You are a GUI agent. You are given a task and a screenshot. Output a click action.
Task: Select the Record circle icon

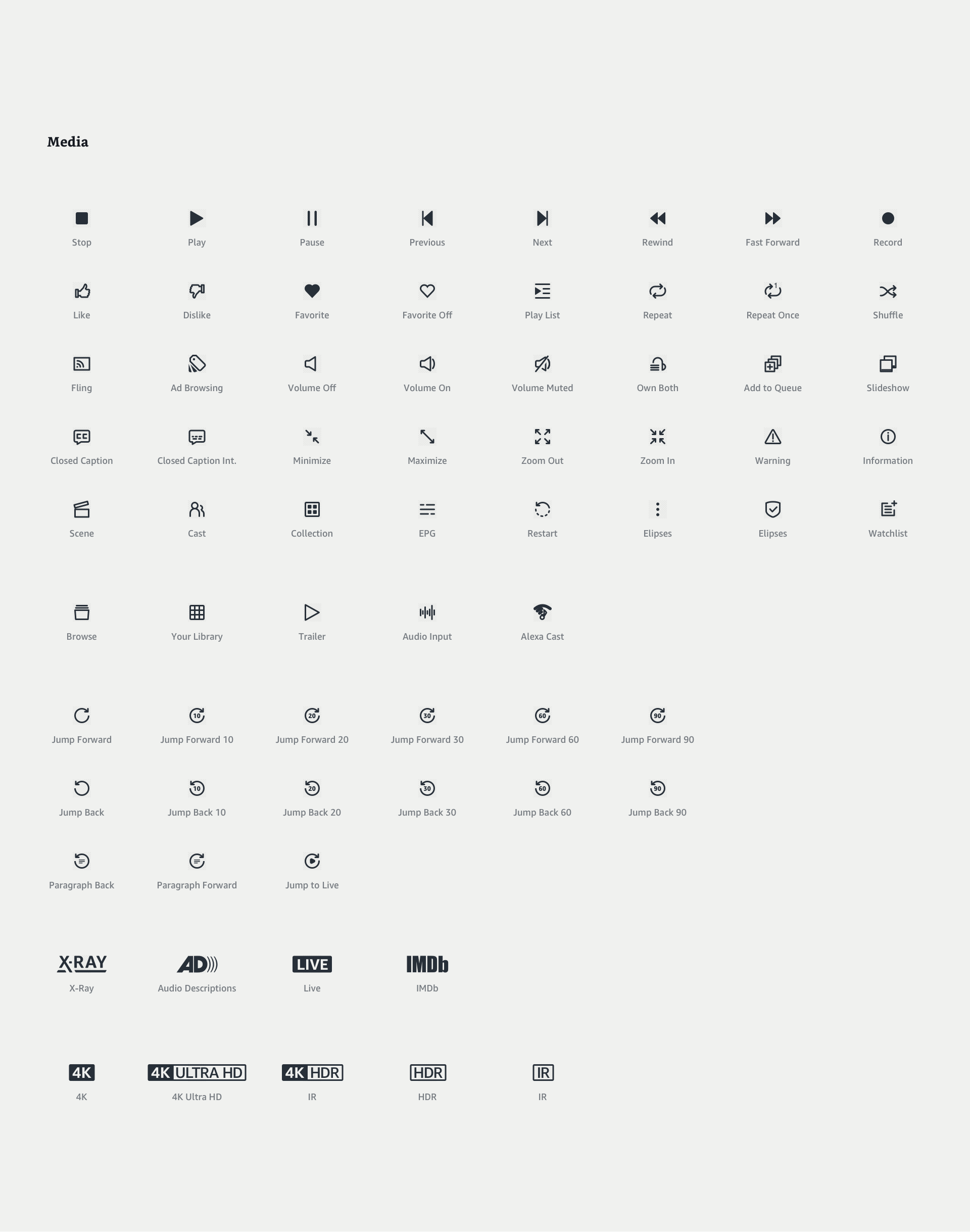click(888, 218)
